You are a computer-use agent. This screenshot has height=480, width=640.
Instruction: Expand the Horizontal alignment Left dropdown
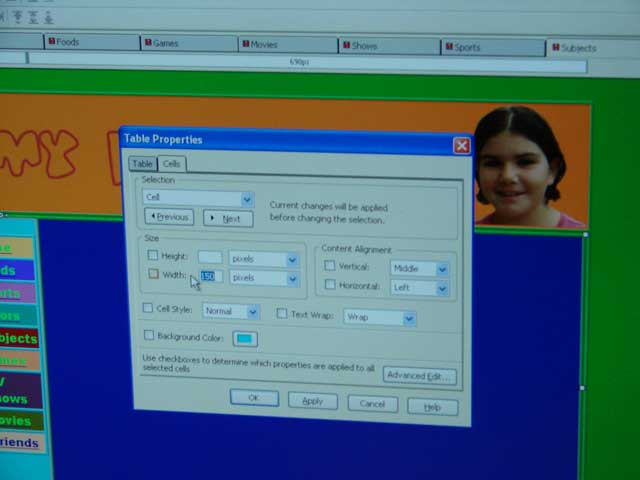pyautogui.click(x=420, y=289)
